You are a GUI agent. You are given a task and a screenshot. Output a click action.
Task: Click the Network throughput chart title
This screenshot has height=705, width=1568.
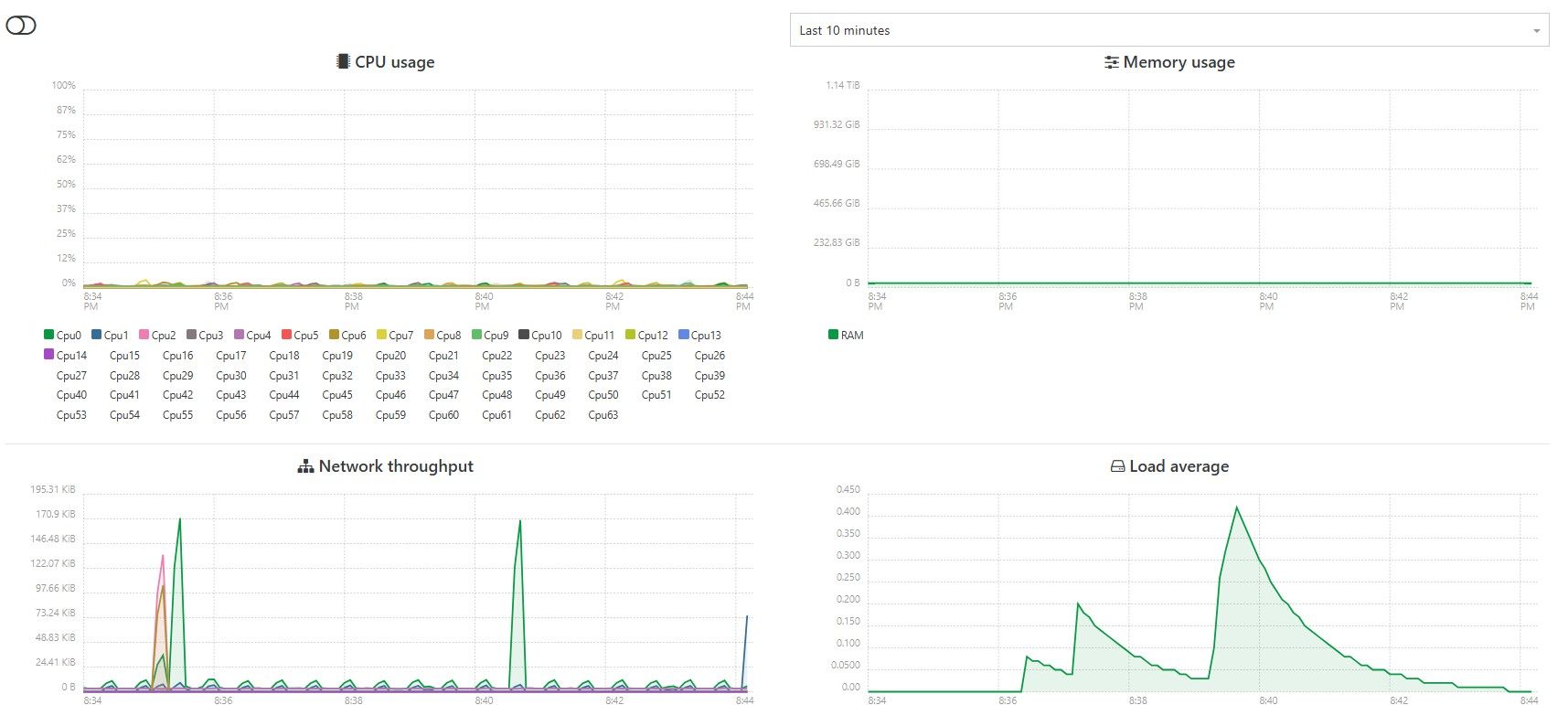coord(396,466)
